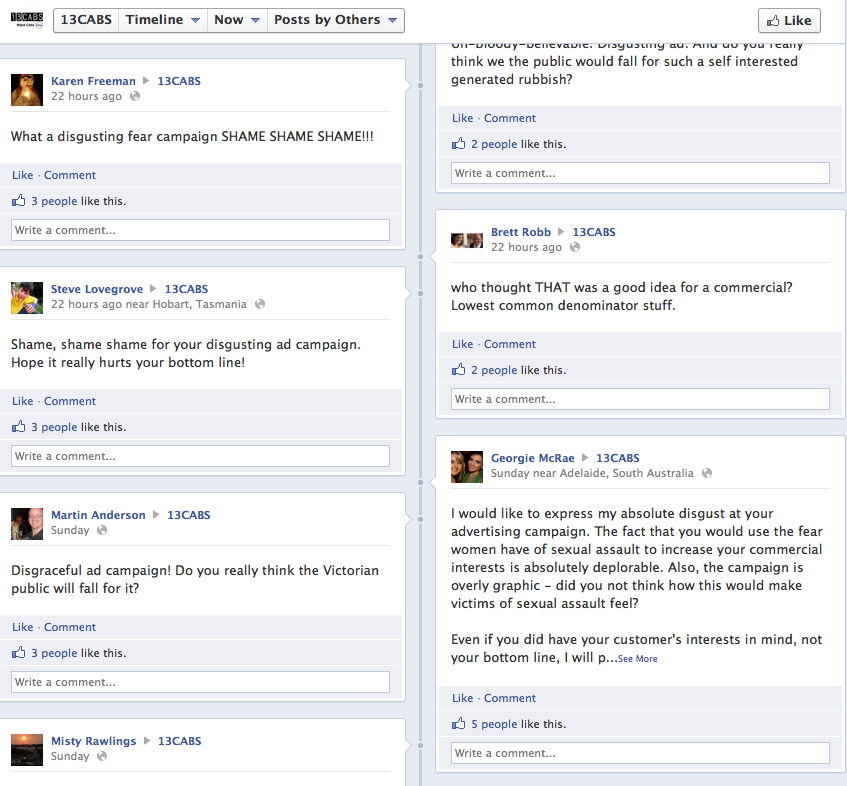Image resolution: width=847 pixels, height=786 pixels.
Task: Click globe privacy icon on Karen Freeman's post
Action: point(135,96)
